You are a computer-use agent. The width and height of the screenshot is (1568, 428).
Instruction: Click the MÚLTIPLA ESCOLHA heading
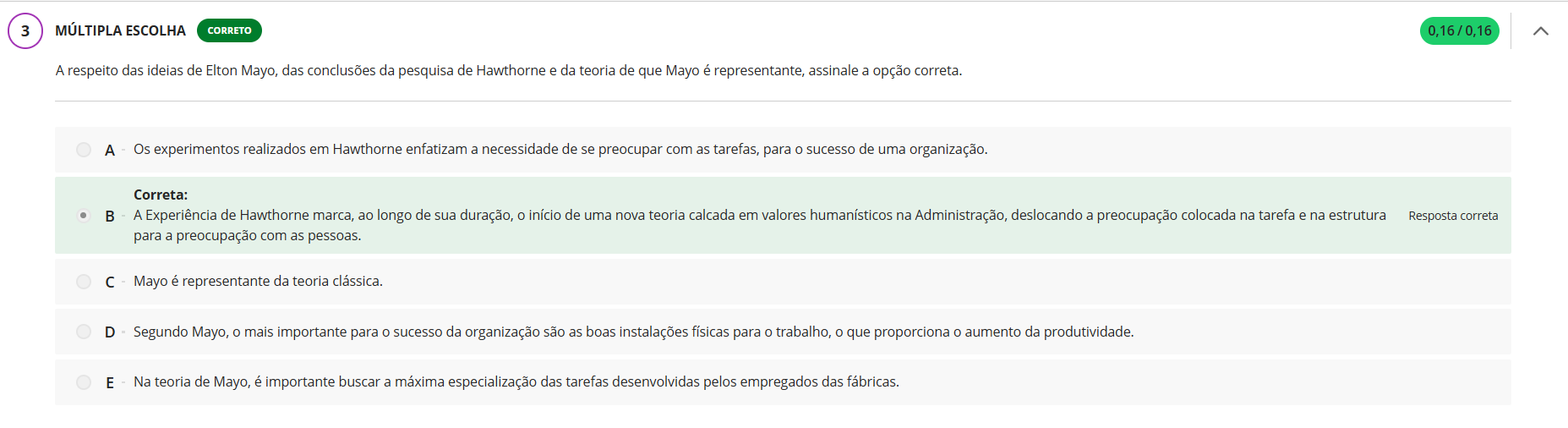[120, 30]
